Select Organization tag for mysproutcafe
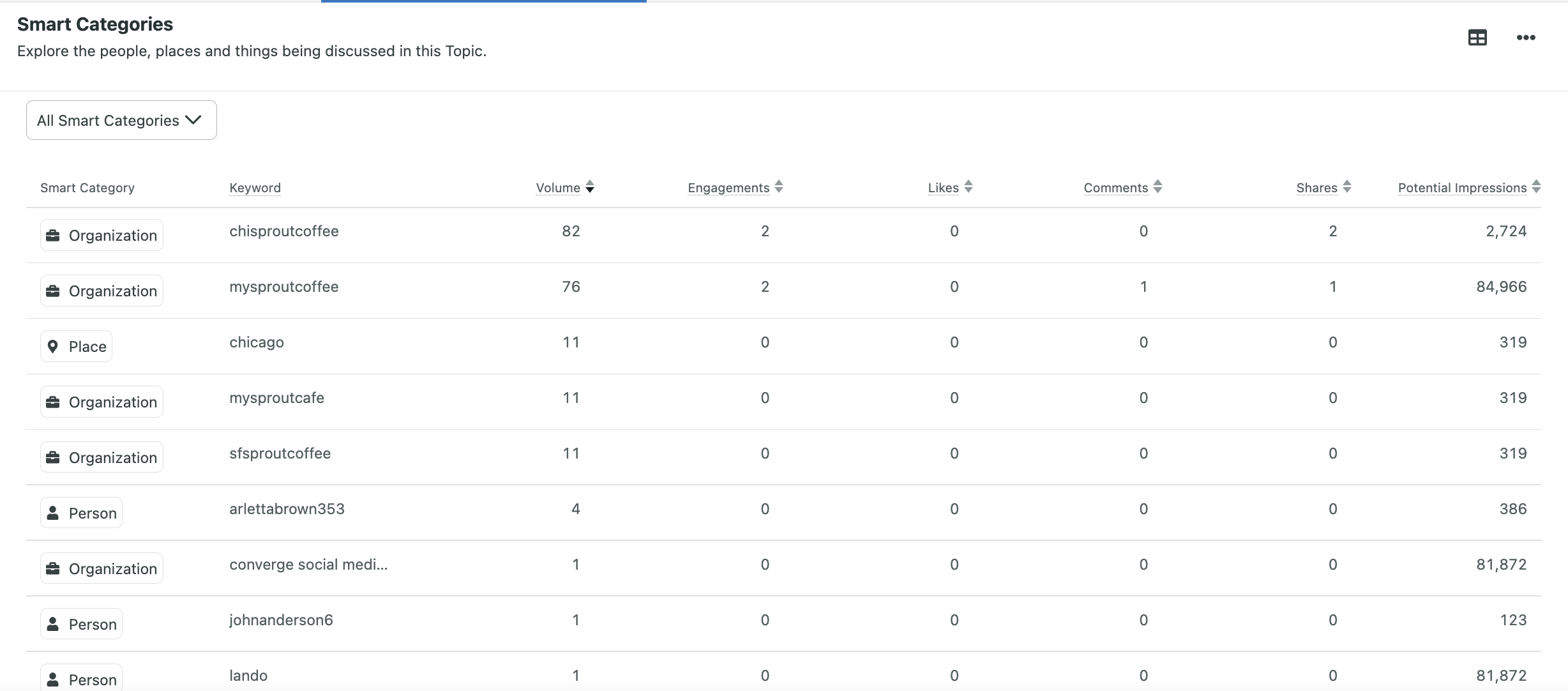 point(102,402)
